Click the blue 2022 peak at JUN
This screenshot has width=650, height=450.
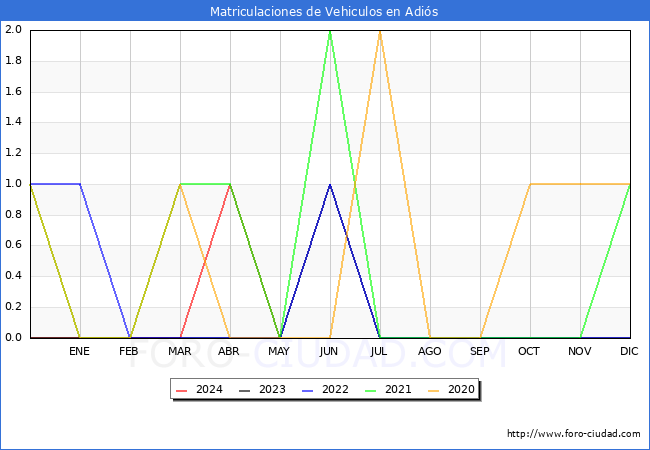pos(330,184)
